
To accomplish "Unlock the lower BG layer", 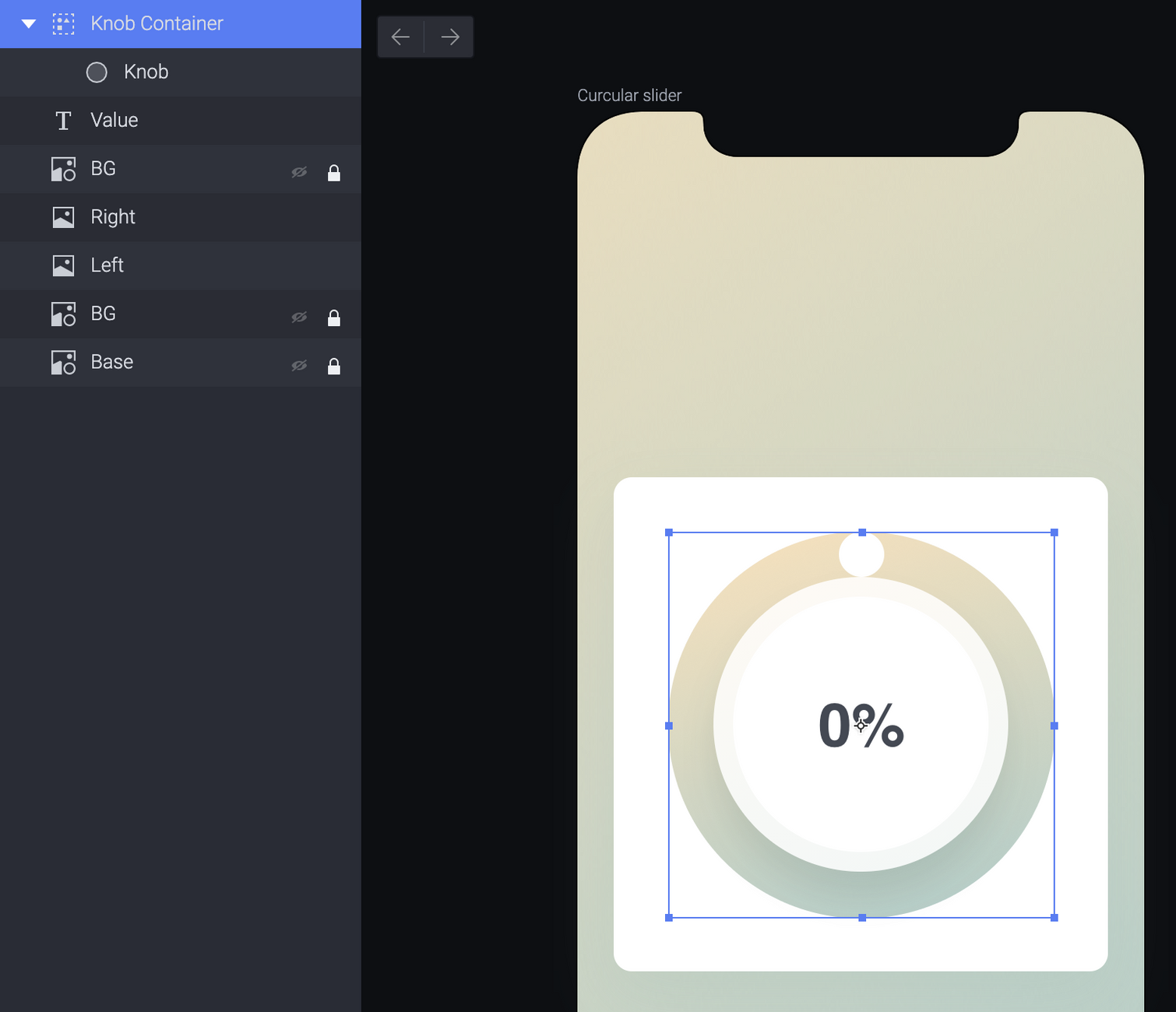I will tap(334, 318).
